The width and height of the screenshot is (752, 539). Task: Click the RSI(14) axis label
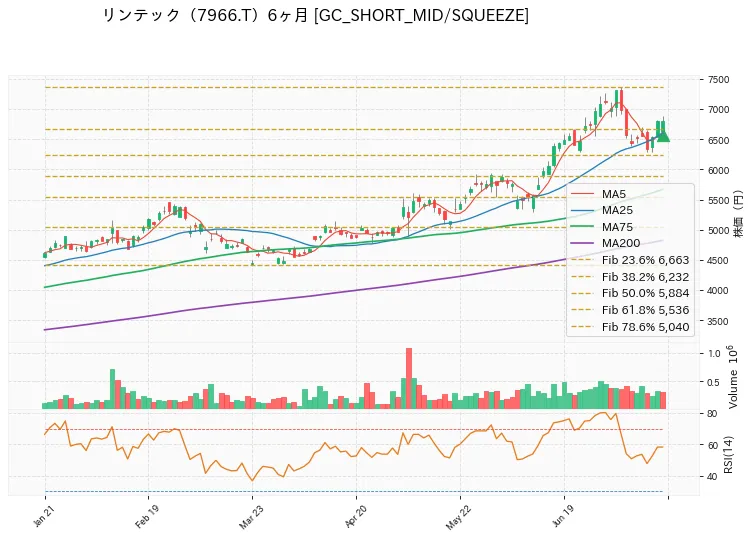(728, 454)
